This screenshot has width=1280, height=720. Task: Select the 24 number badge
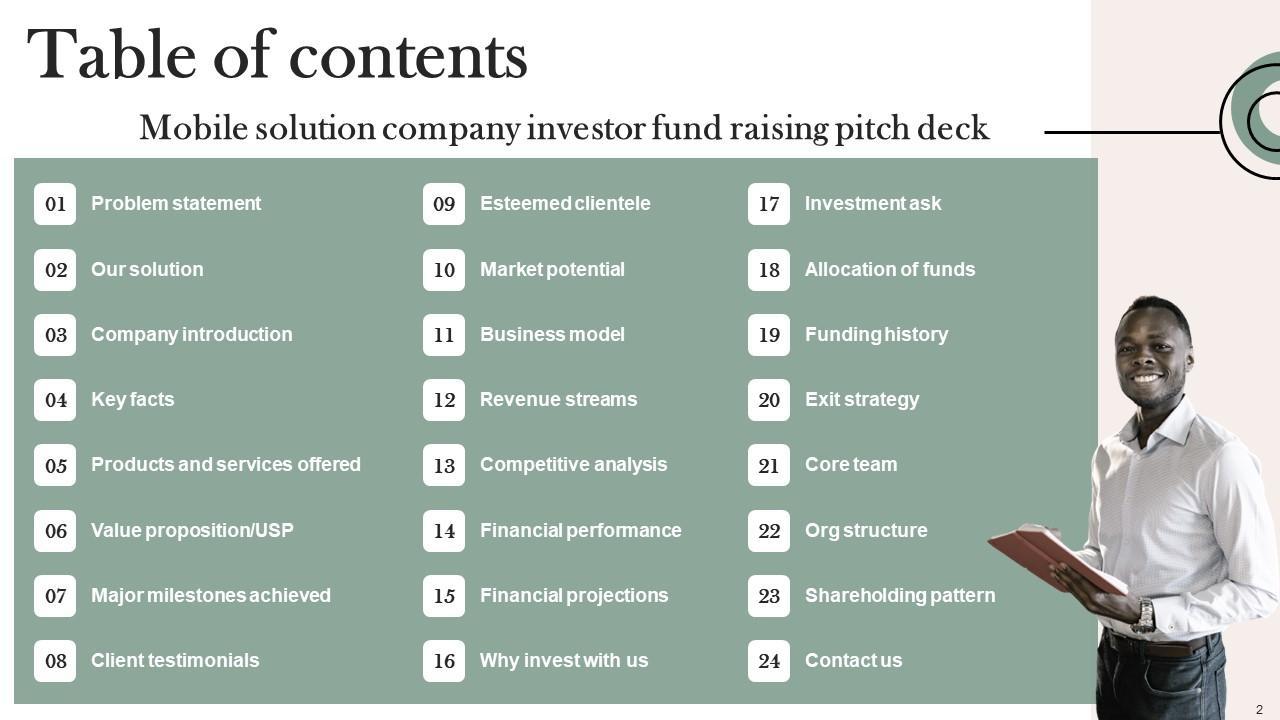769,661
